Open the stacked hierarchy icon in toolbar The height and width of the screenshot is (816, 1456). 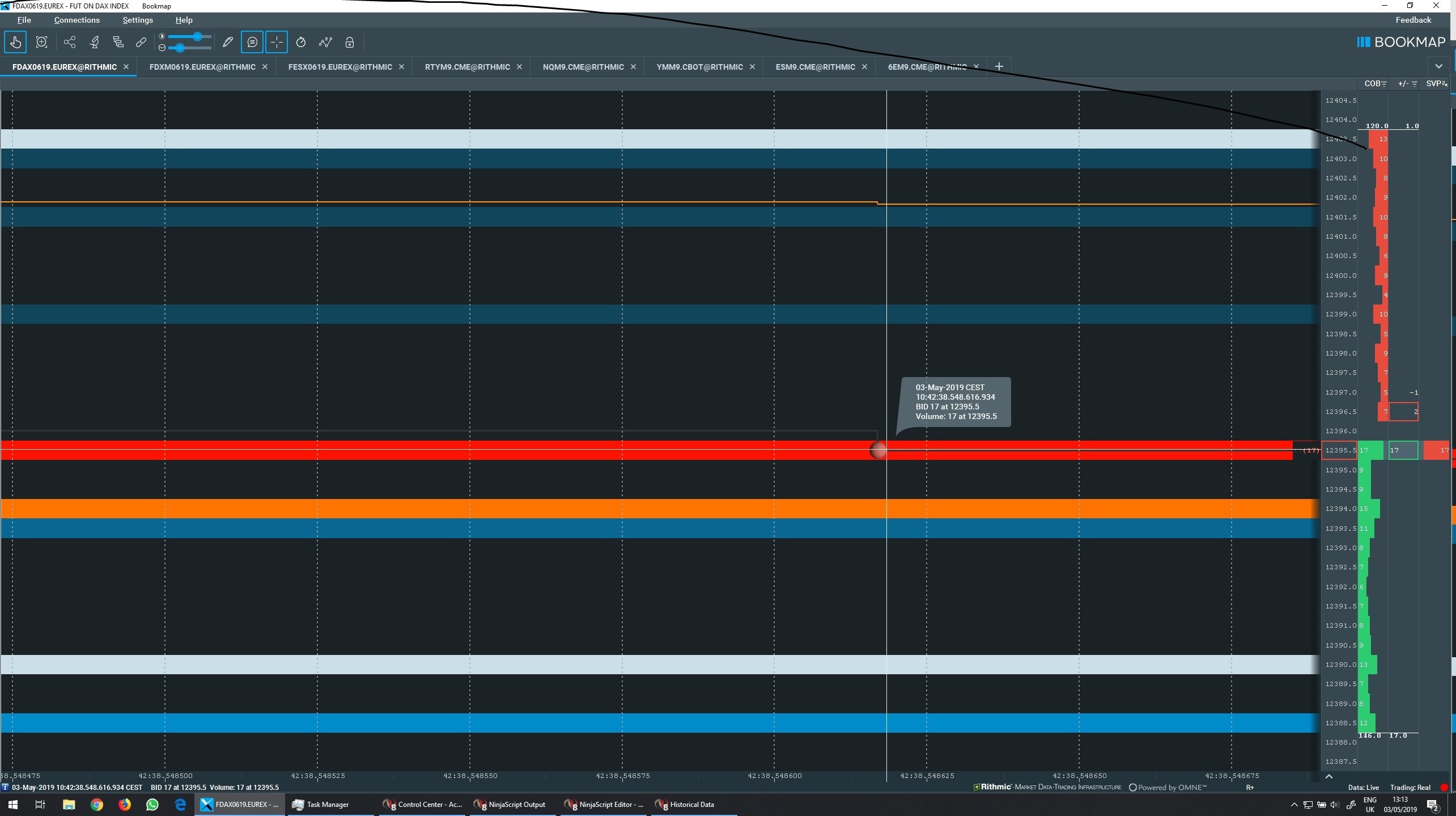[118, 42]
